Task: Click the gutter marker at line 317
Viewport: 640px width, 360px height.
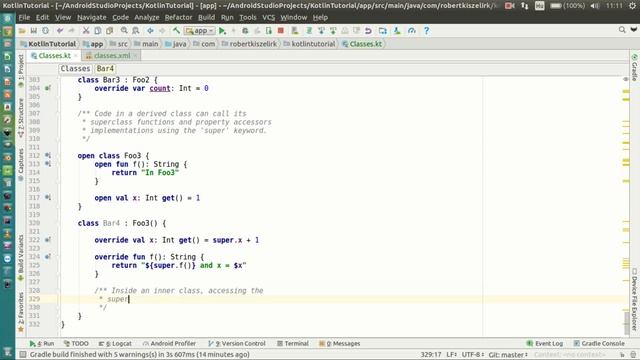Action: coord(48,198)
